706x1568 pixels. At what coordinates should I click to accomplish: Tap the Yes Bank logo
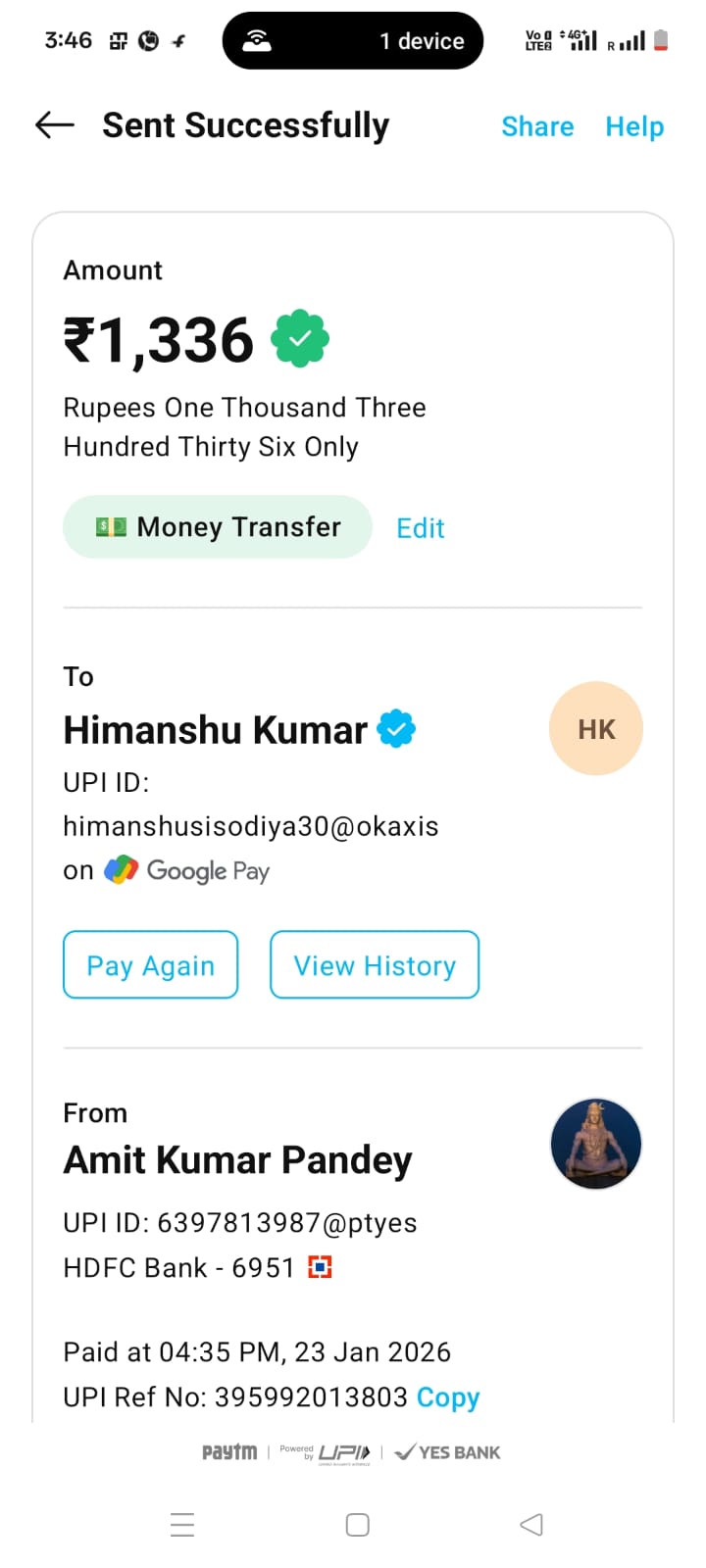coord(448,1452)
